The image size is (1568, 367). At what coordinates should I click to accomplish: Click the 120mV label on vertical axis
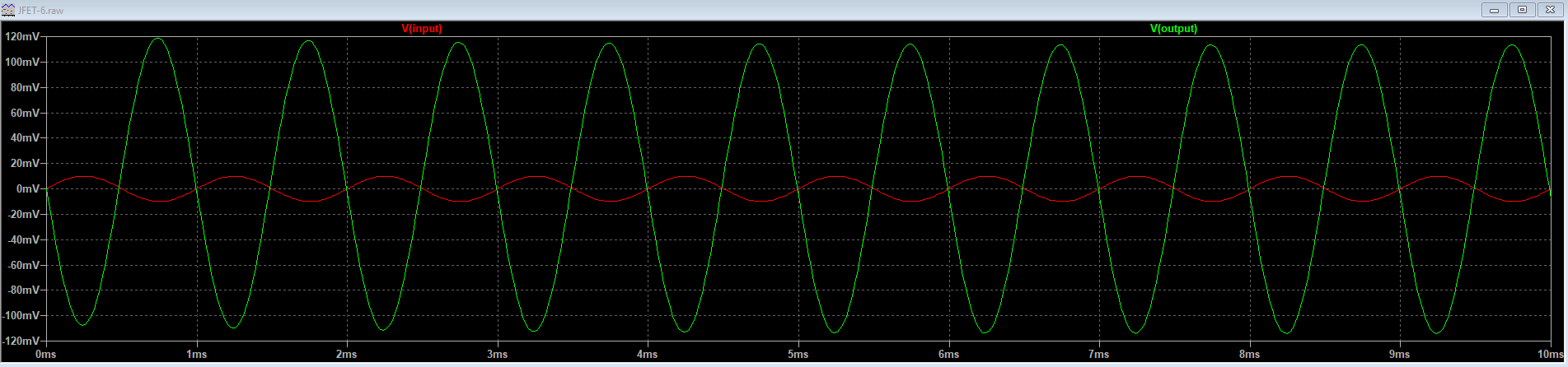tap(21, 37)
